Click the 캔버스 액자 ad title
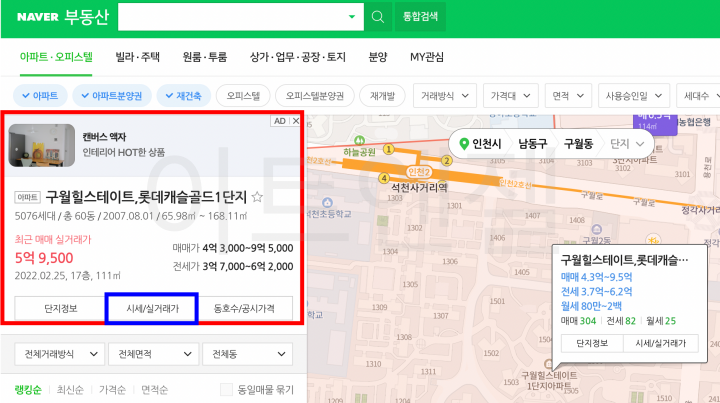The image size is (720, 403). click(104, 137)
